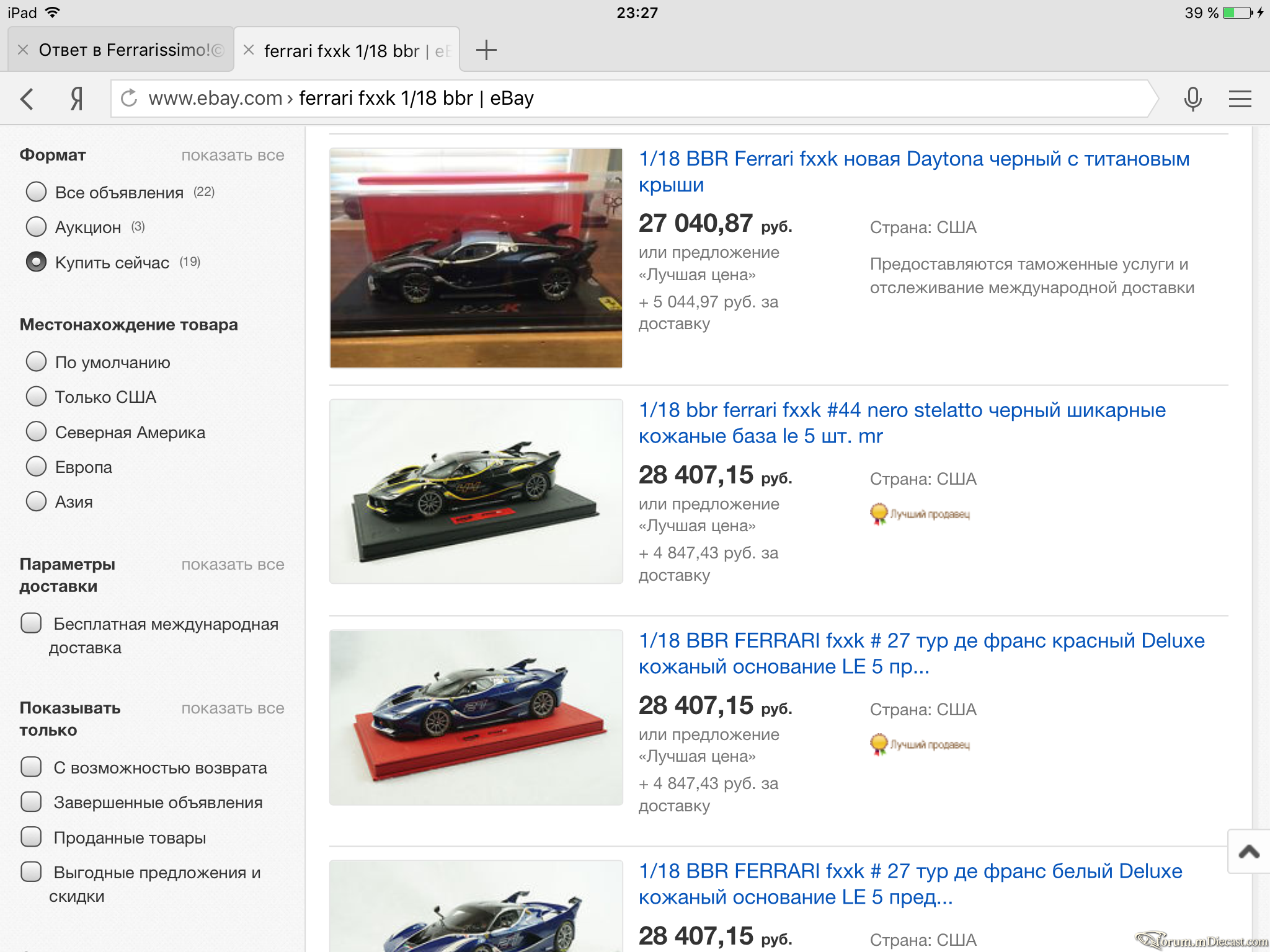Open the '#44 nero stelatto' listing title
The height and width of the screenshot is (952, 1270).
[x=902, y=423]
